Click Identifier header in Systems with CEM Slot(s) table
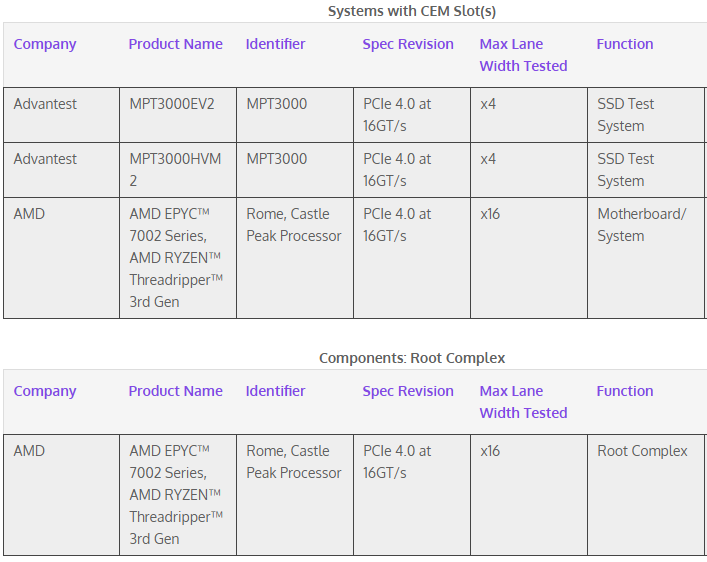This screenshot has width=707, height=562. click(x=275, y=44)
